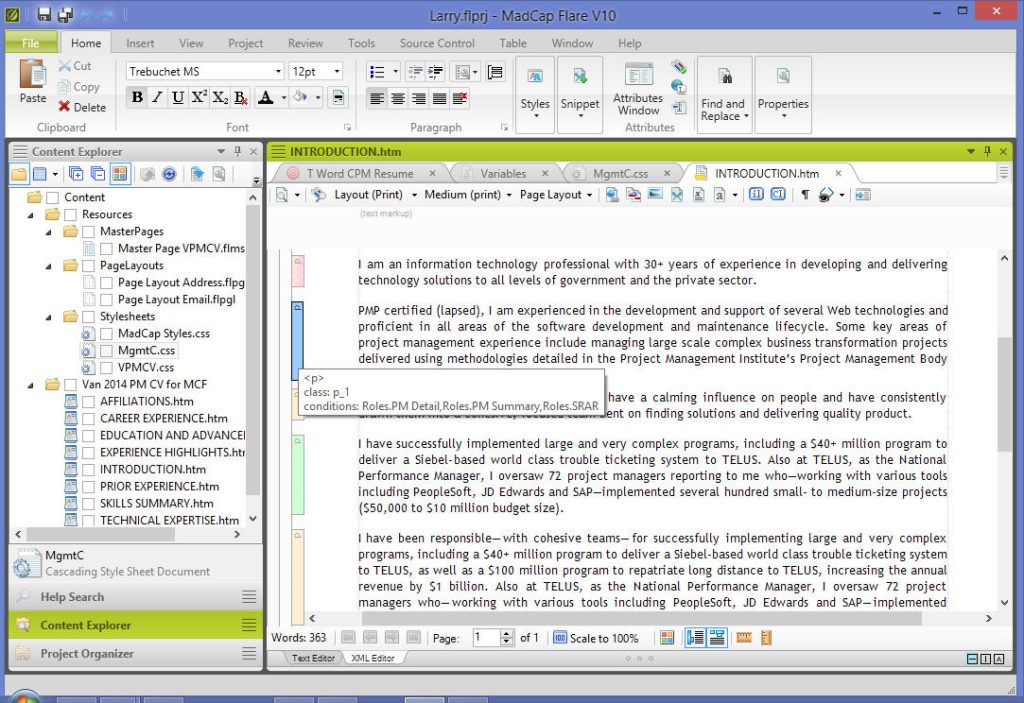Image resolution: width=1024 pixels, height=703 pixels.
Task: Switch to the MgmtC.css document tab
Action: (x=620, y=174)
